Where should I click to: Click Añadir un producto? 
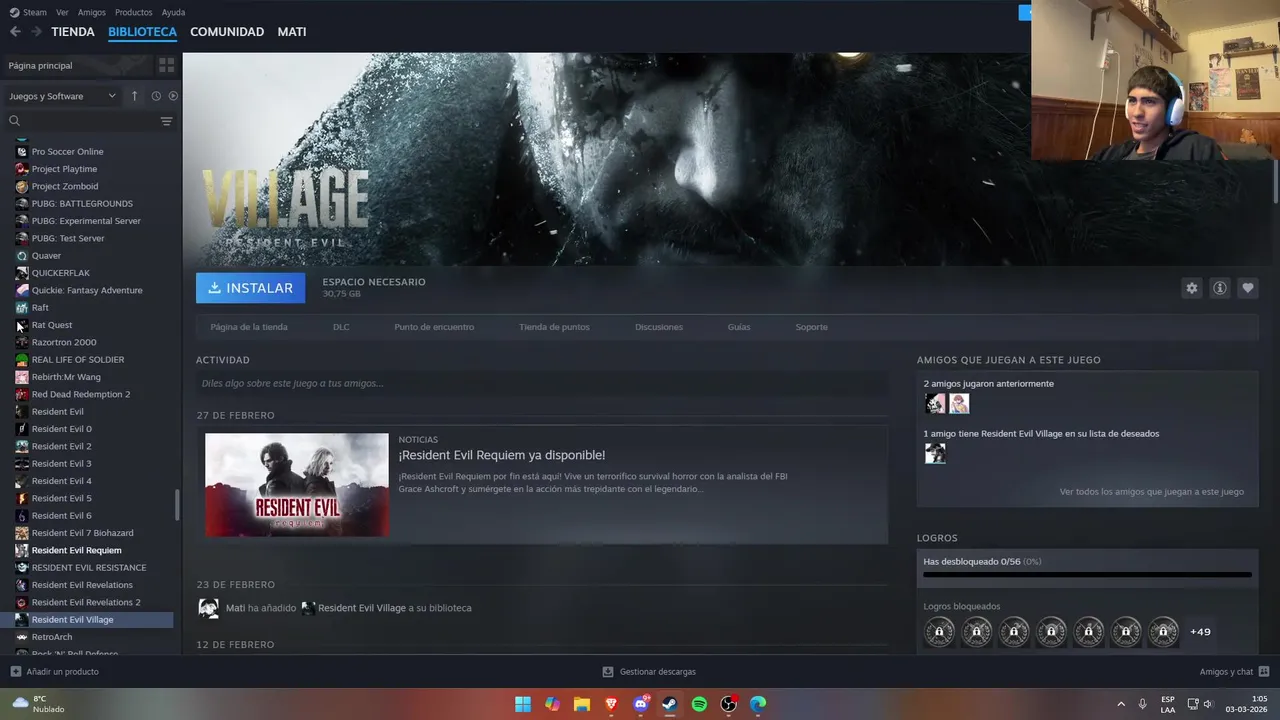[x=62, y=672]
